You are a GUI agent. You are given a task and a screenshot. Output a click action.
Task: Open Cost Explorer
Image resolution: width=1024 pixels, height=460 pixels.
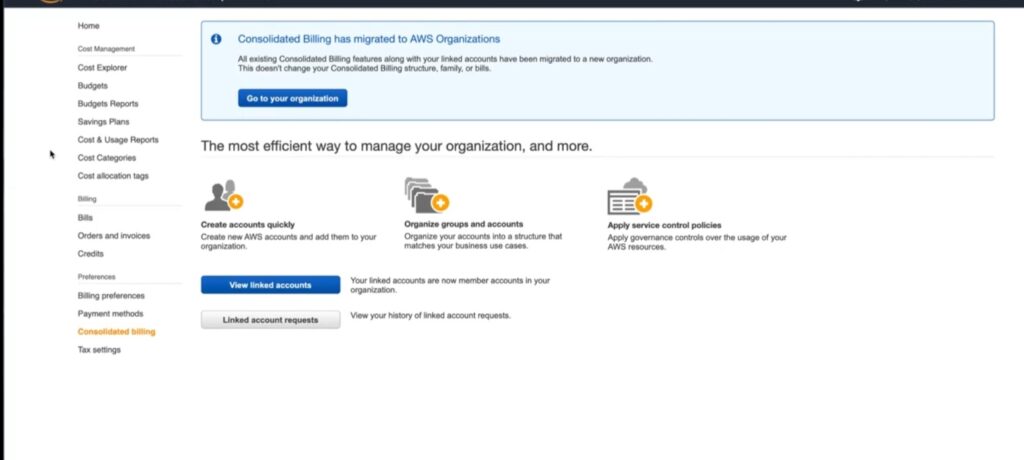tap(103, 68)
